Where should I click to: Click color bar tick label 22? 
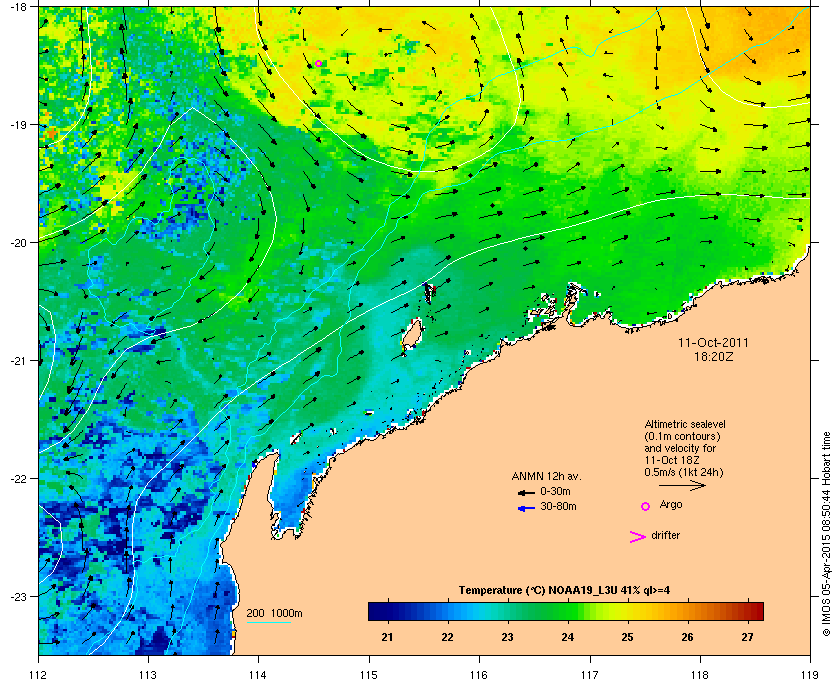(447, 637)
